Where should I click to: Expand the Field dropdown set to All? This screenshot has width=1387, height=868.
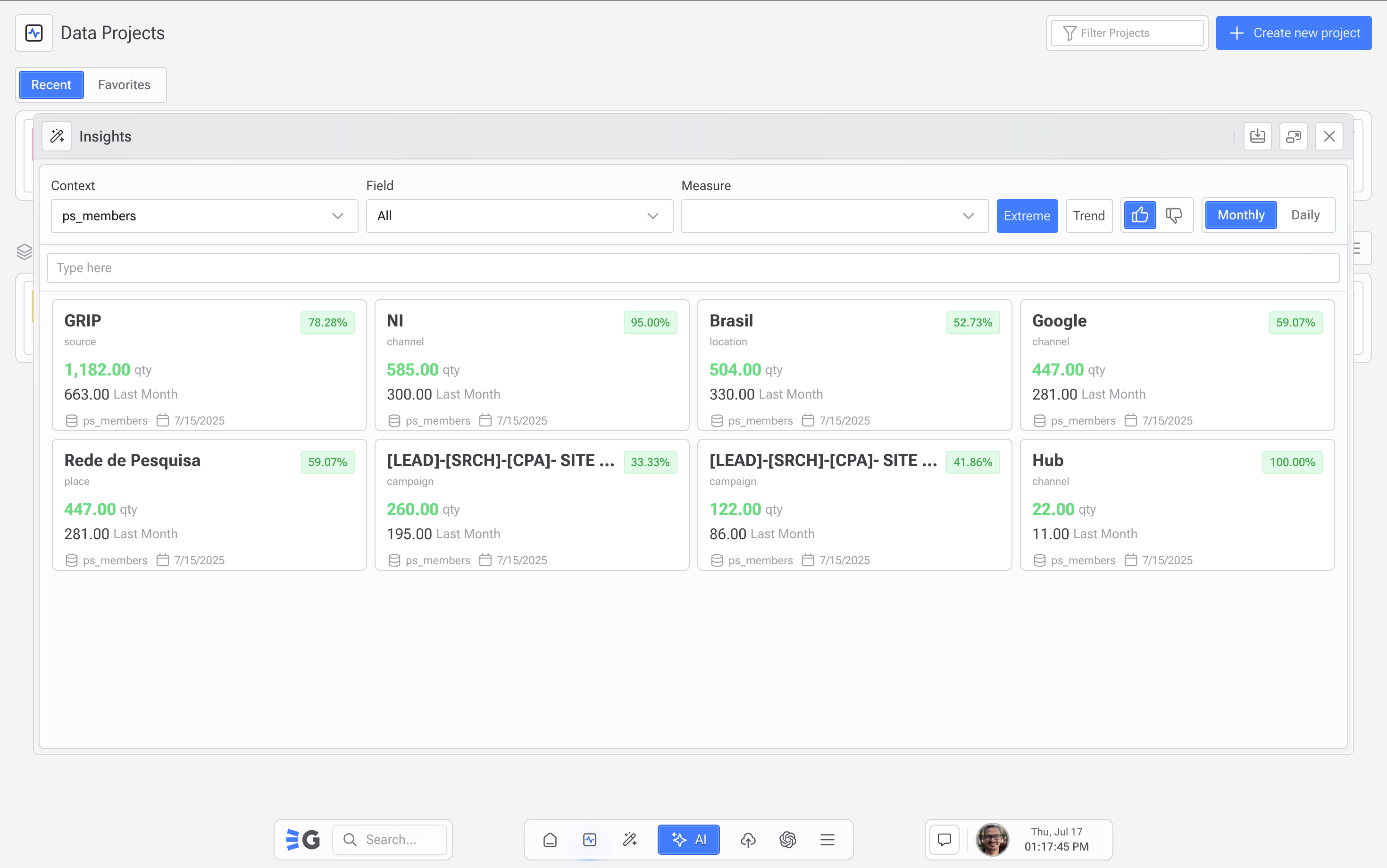[x=519, y=216]
